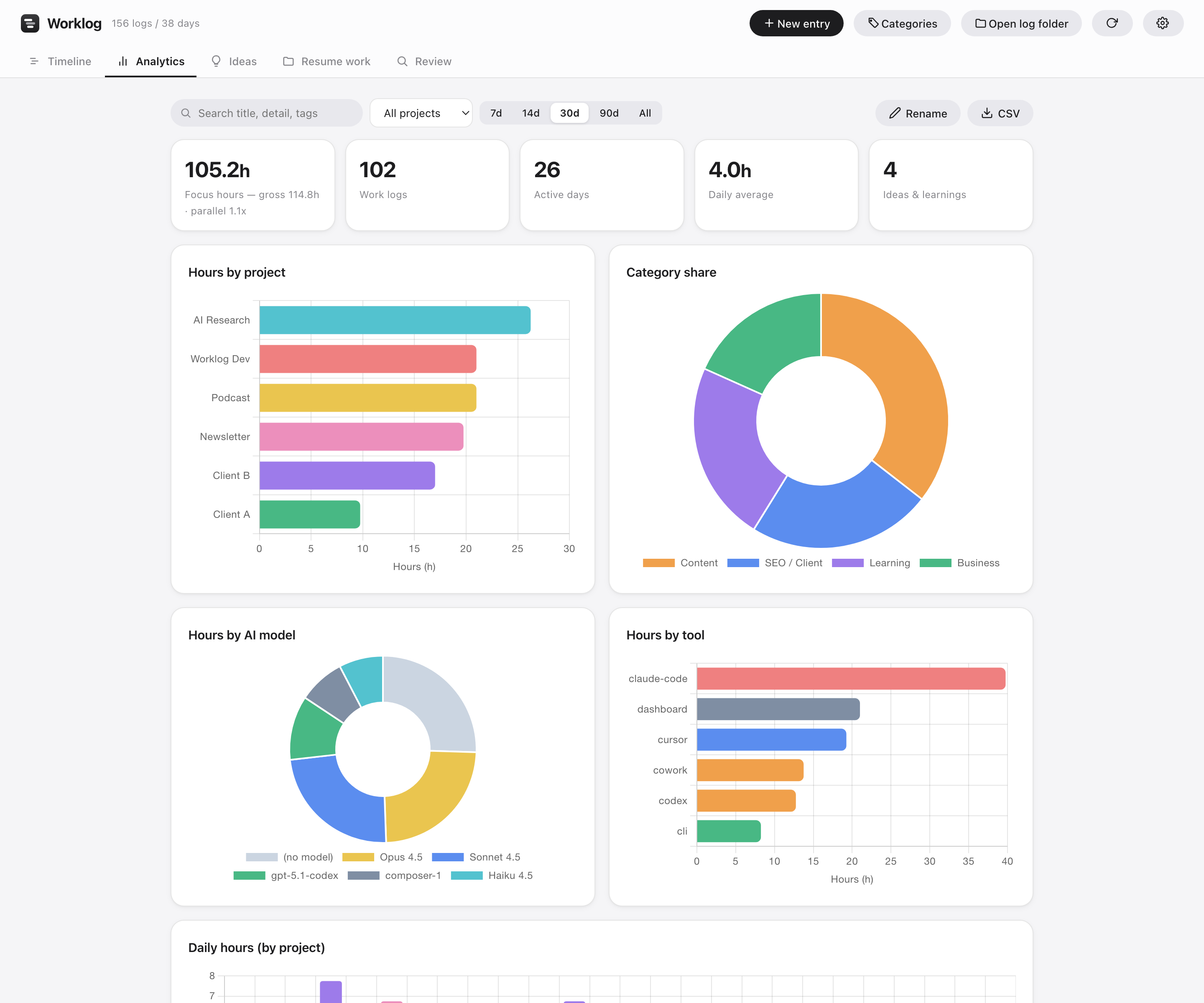The height and width of the screenshot is (1003, 1204).
Task: Click the plus icon in New entry
Action: (769, 23)
